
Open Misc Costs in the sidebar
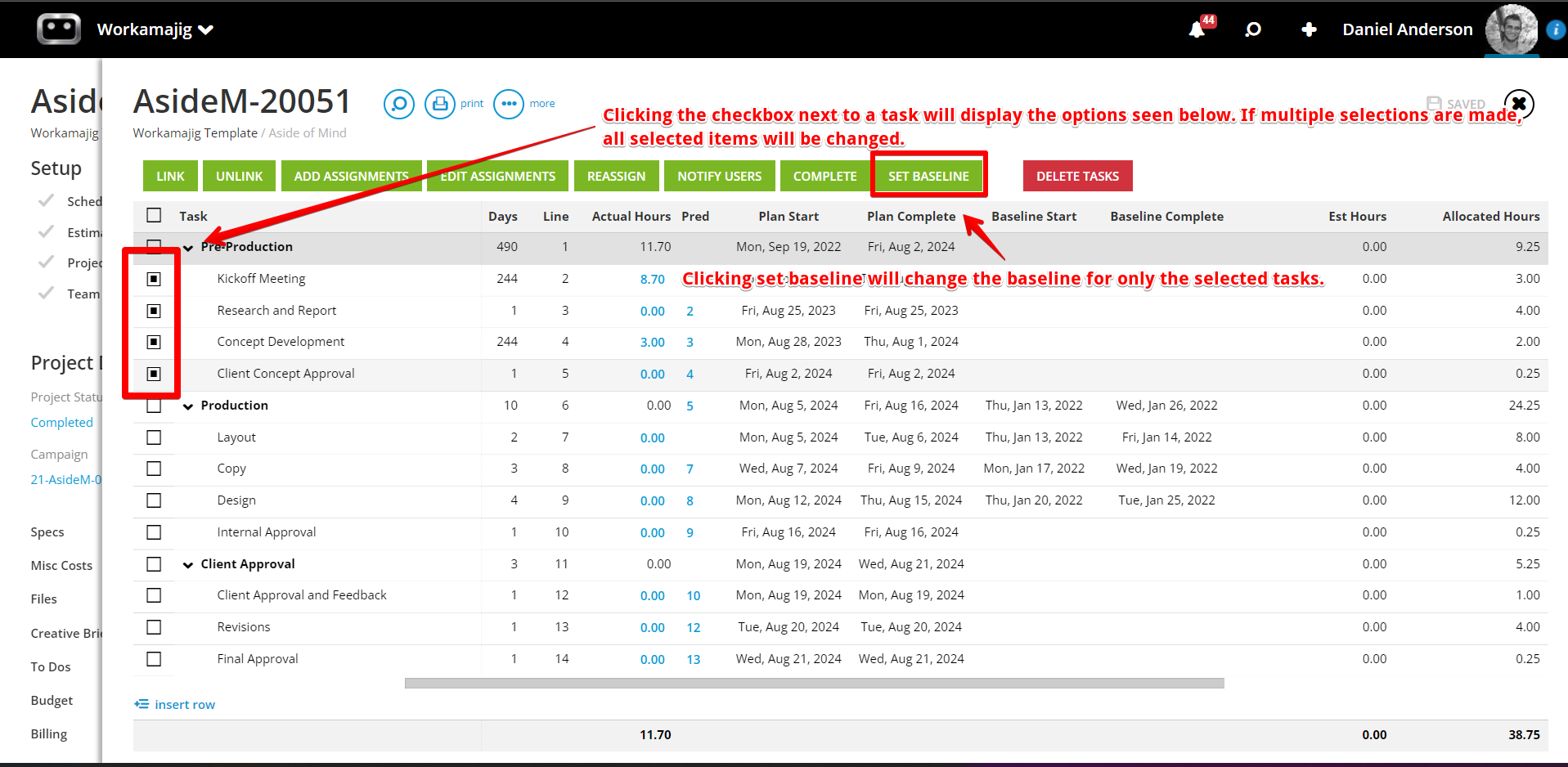coord(61,565)
